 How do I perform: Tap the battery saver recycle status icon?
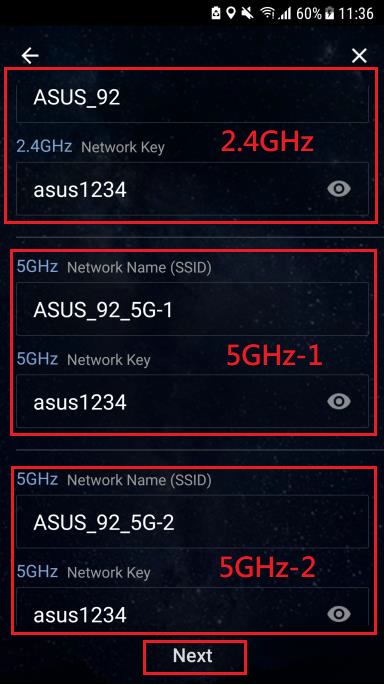(x=216, y=13)
